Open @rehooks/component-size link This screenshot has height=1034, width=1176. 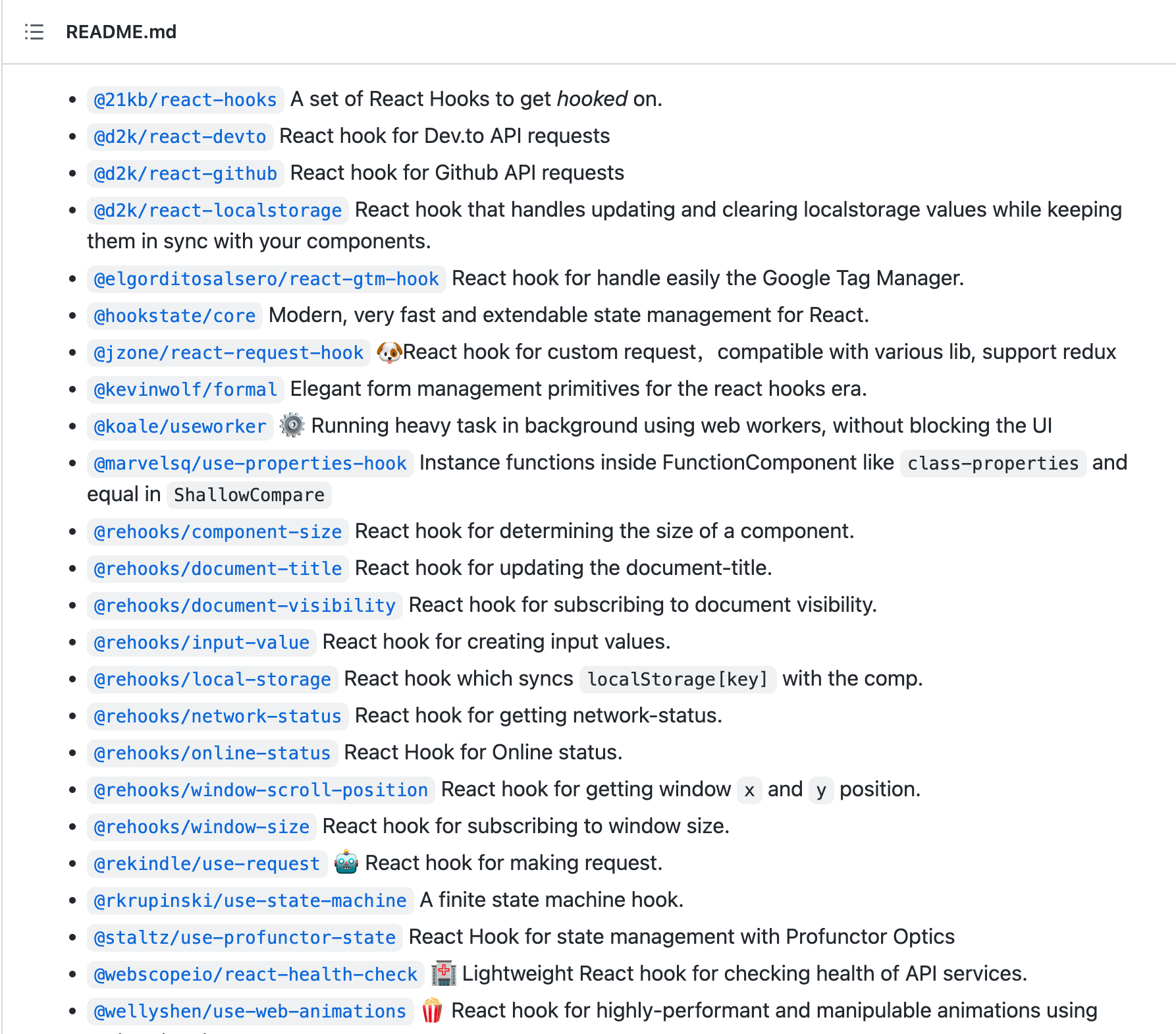click(x=217, y=531)
